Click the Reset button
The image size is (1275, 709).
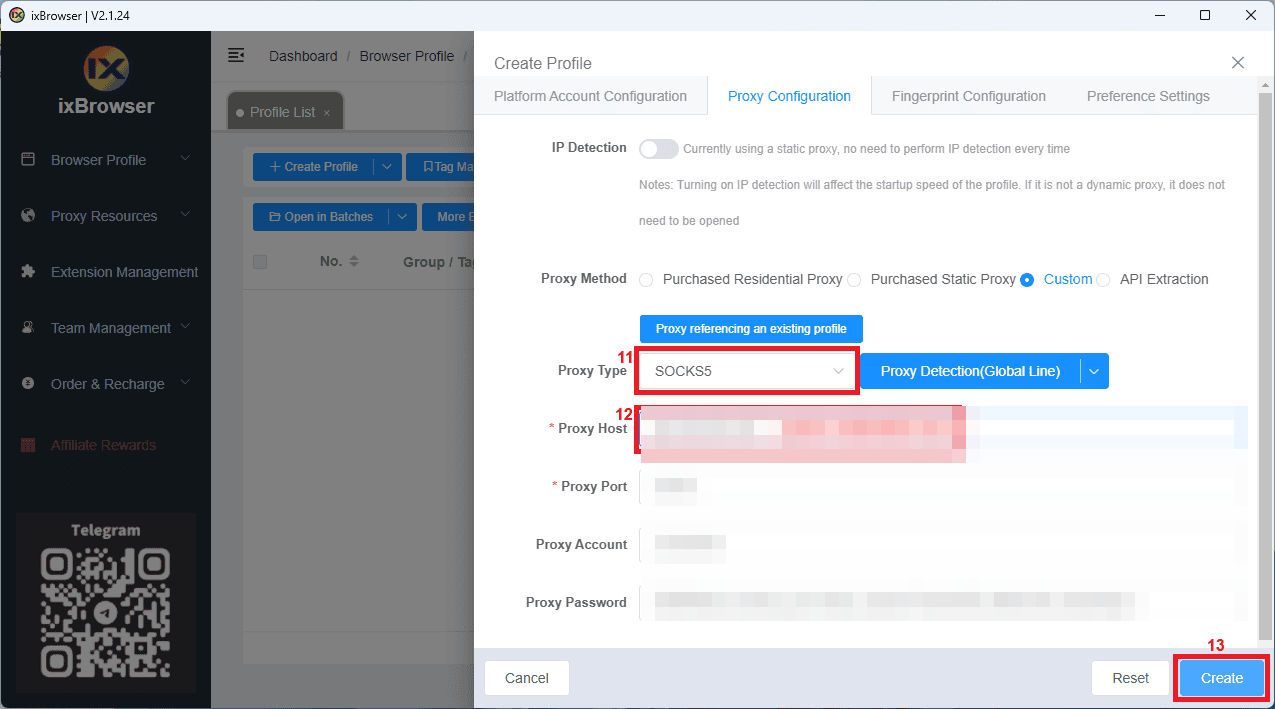pos(1131,678)
